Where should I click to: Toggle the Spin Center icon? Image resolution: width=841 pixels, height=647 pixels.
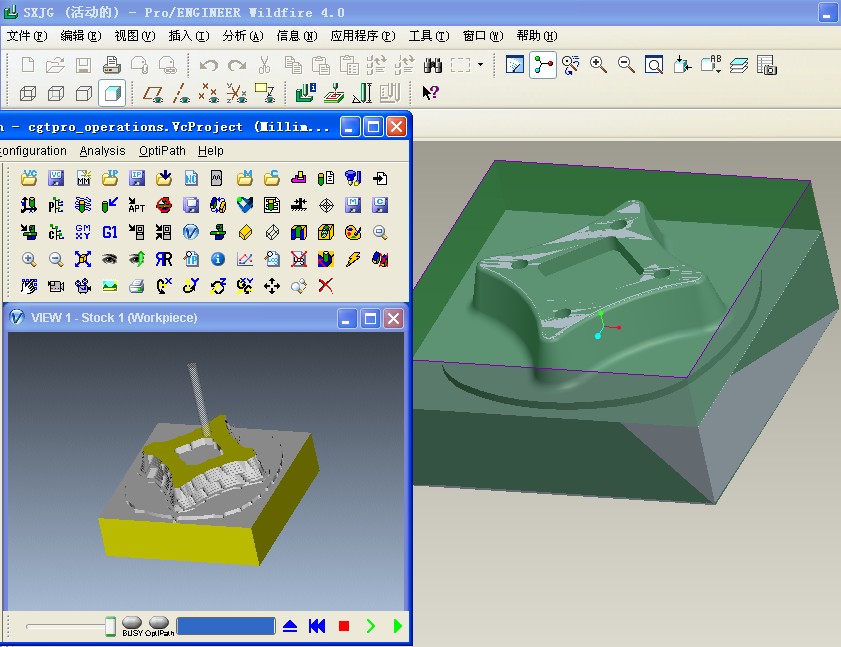[x=543, y=65]
